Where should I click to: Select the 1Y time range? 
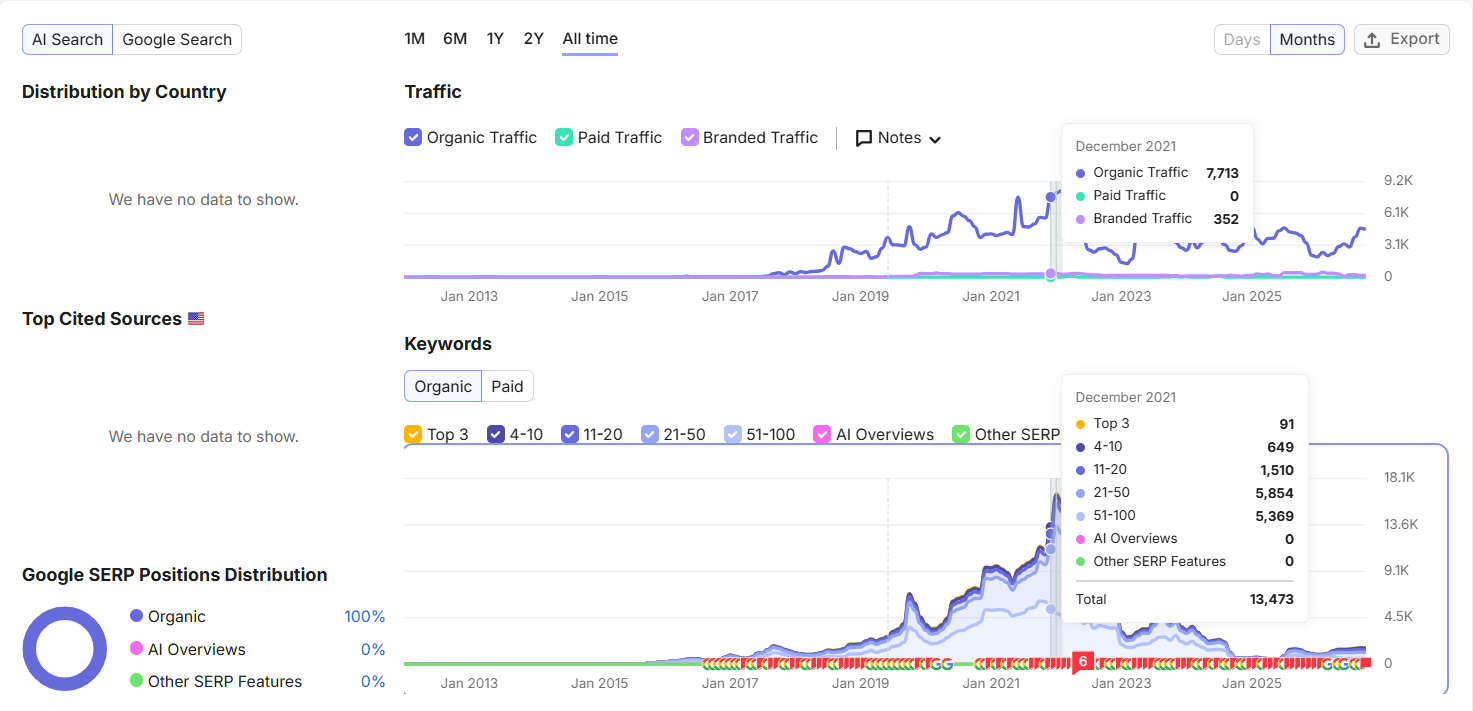pos(495,38)
